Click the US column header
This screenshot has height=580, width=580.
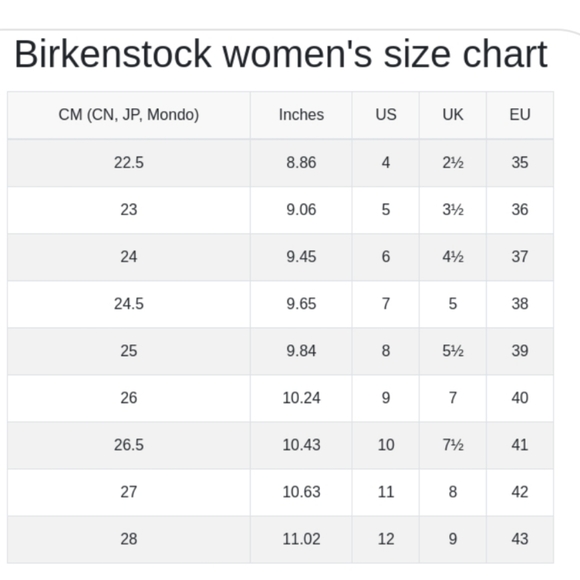[x=386, y=115]
